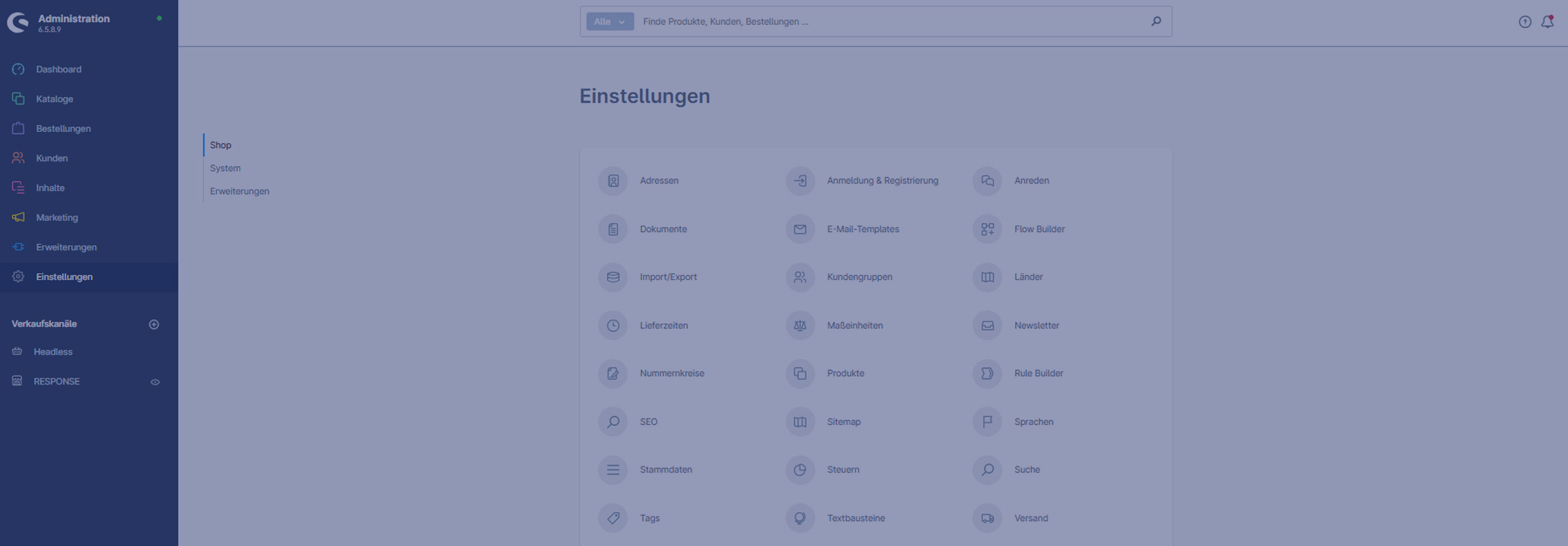Open the Tags label icon

[613, 518]
